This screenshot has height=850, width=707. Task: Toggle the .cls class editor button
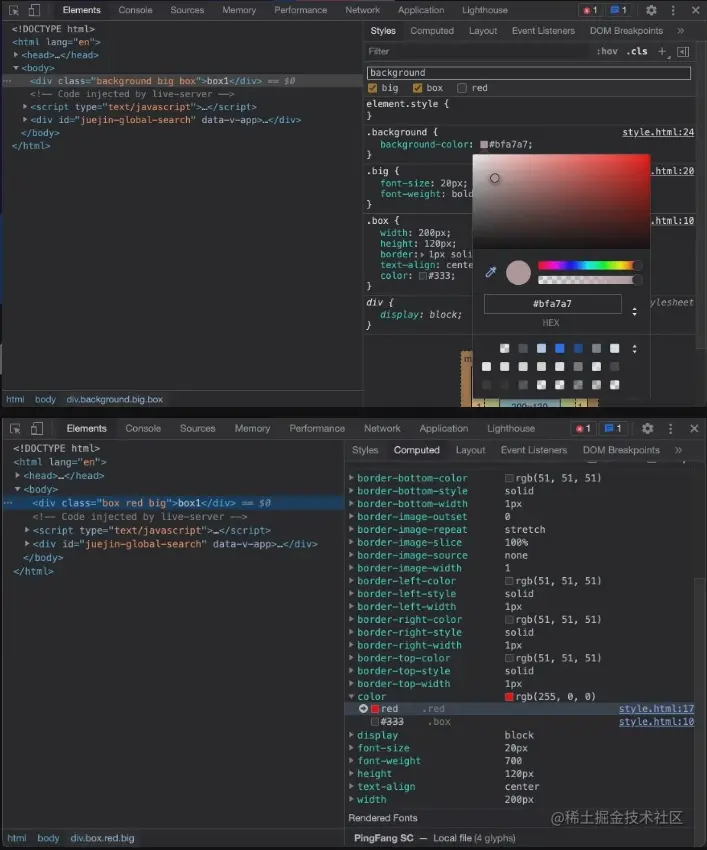(x=637, y=51)
